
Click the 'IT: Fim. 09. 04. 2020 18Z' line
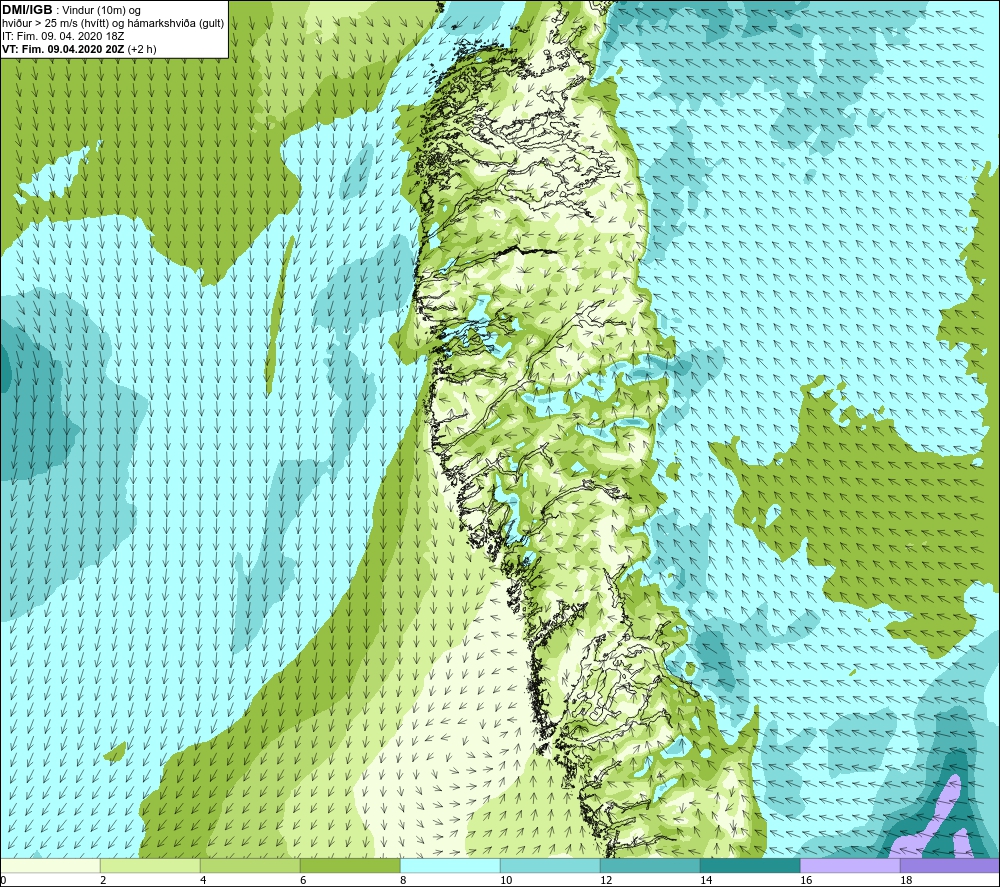click(x=63, y=36)
